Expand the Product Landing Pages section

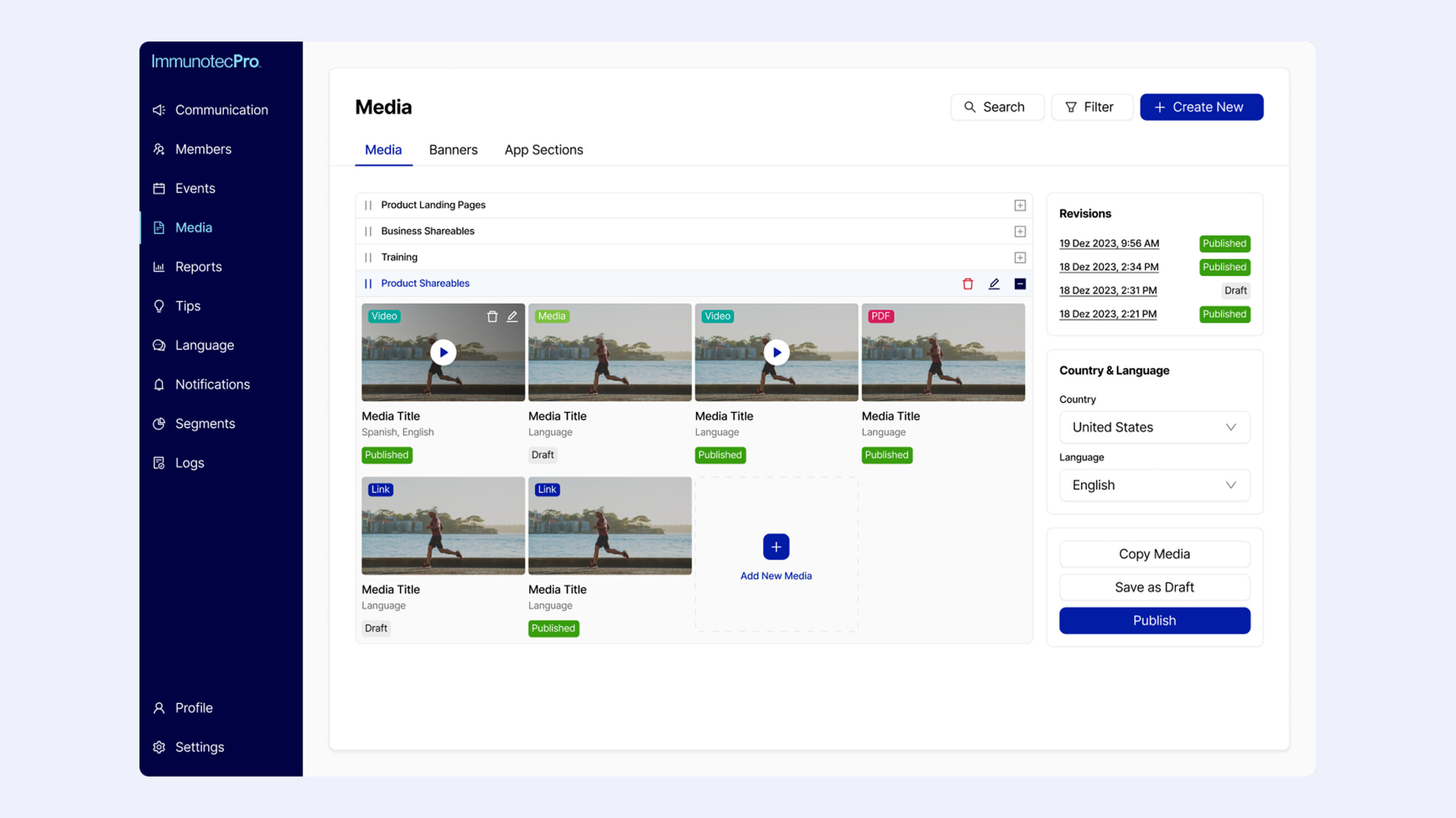click(1020, 205)
